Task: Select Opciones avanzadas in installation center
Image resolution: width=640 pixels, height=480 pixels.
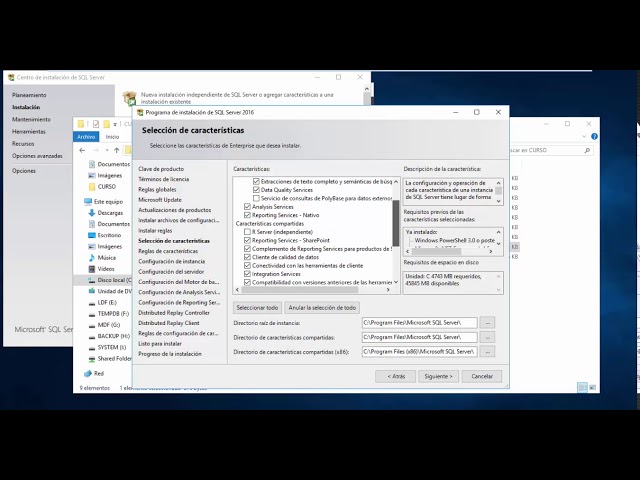Action: [37, 156]
